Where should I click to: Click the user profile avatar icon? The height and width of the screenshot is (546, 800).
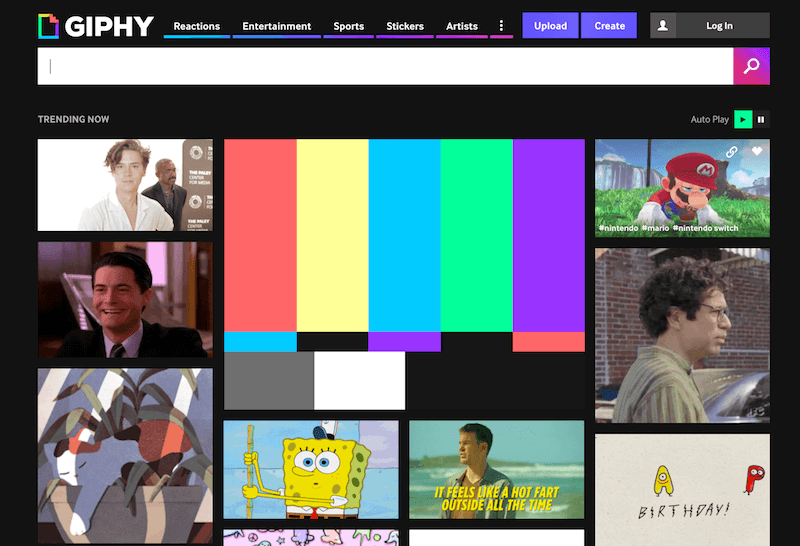[663, 26]
